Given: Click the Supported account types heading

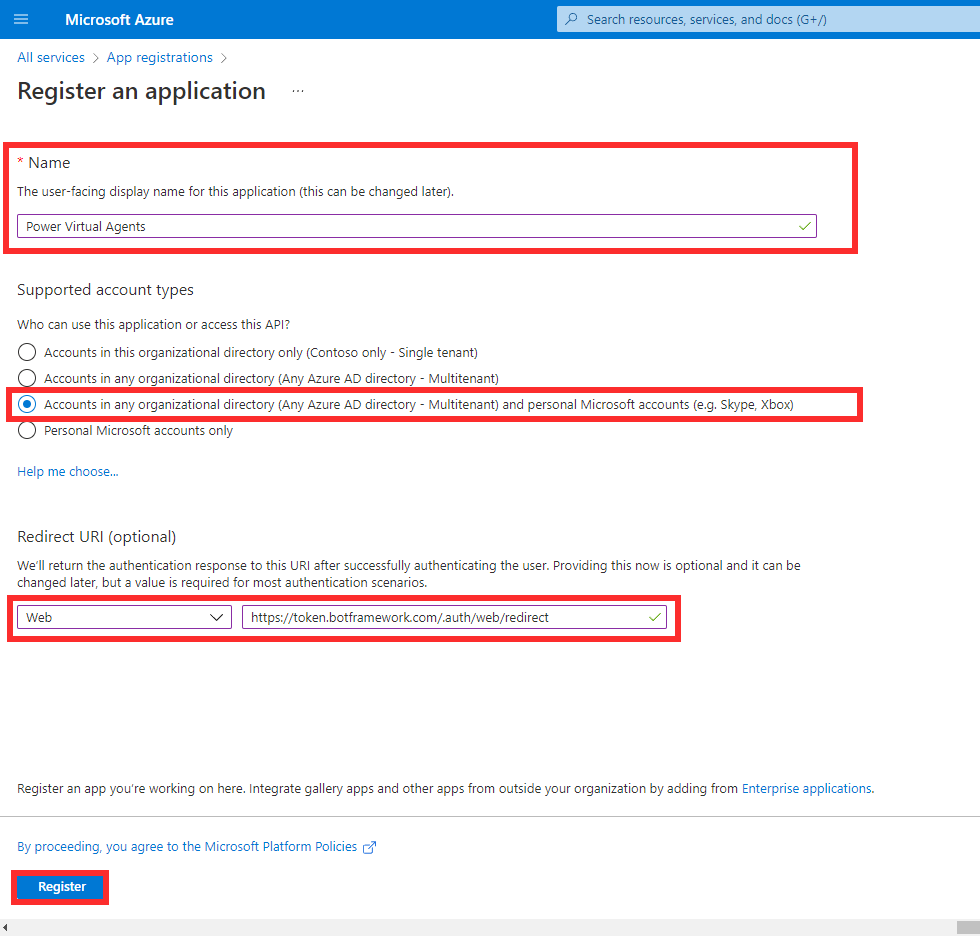Looking at the screenshot, I should point(105,290).
